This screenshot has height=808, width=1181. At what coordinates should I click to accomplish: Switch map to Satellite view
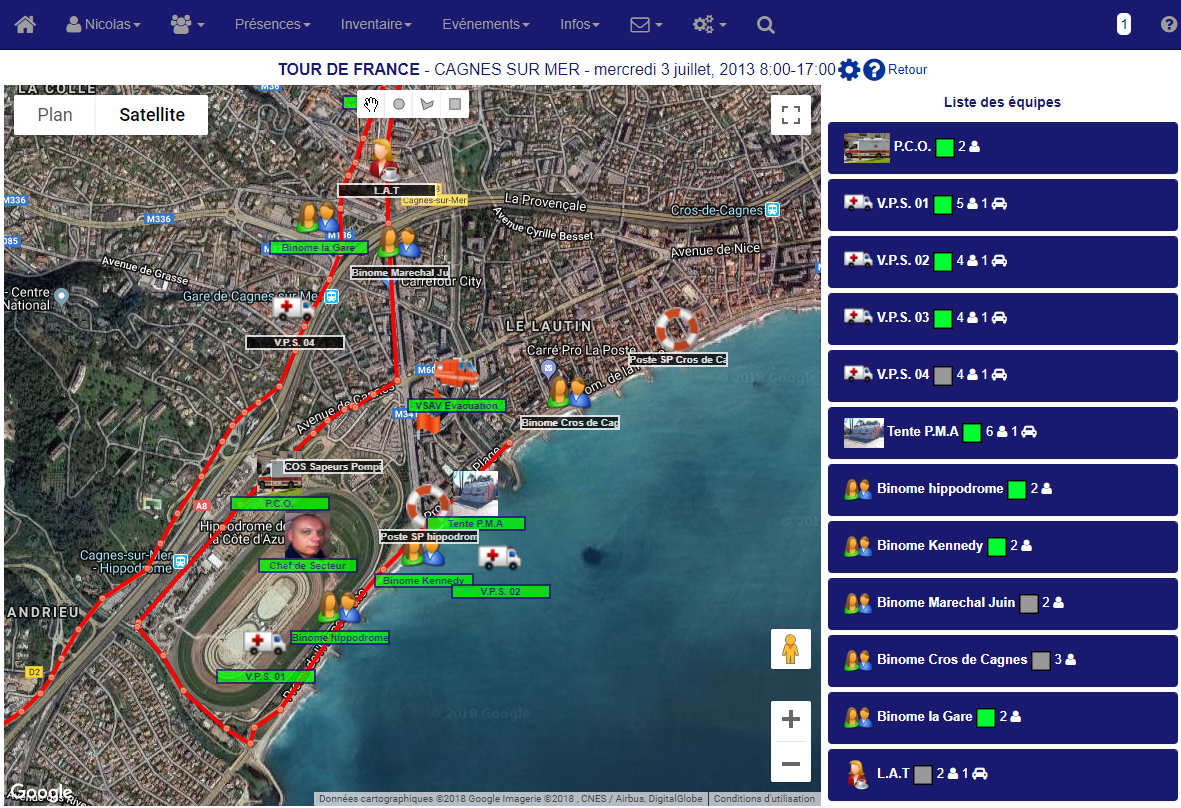152,115
